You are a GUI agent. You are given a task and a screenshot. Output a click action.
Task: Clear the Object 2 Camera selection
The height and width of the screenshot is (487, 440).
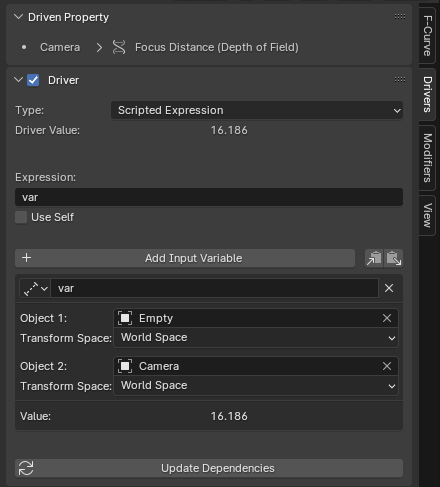[x=387, y=366]
